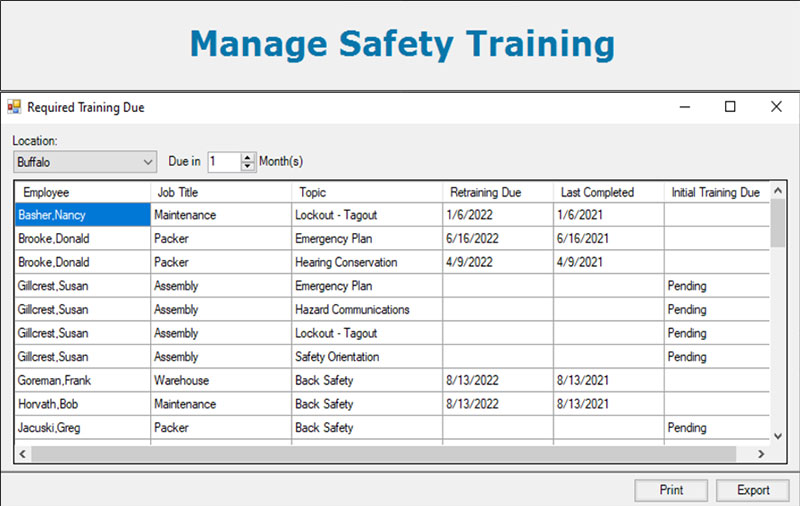This screenshot has height=506, width=800.
Task: Maximize the Required Training Due window
Action: click(x=730, y=107)
